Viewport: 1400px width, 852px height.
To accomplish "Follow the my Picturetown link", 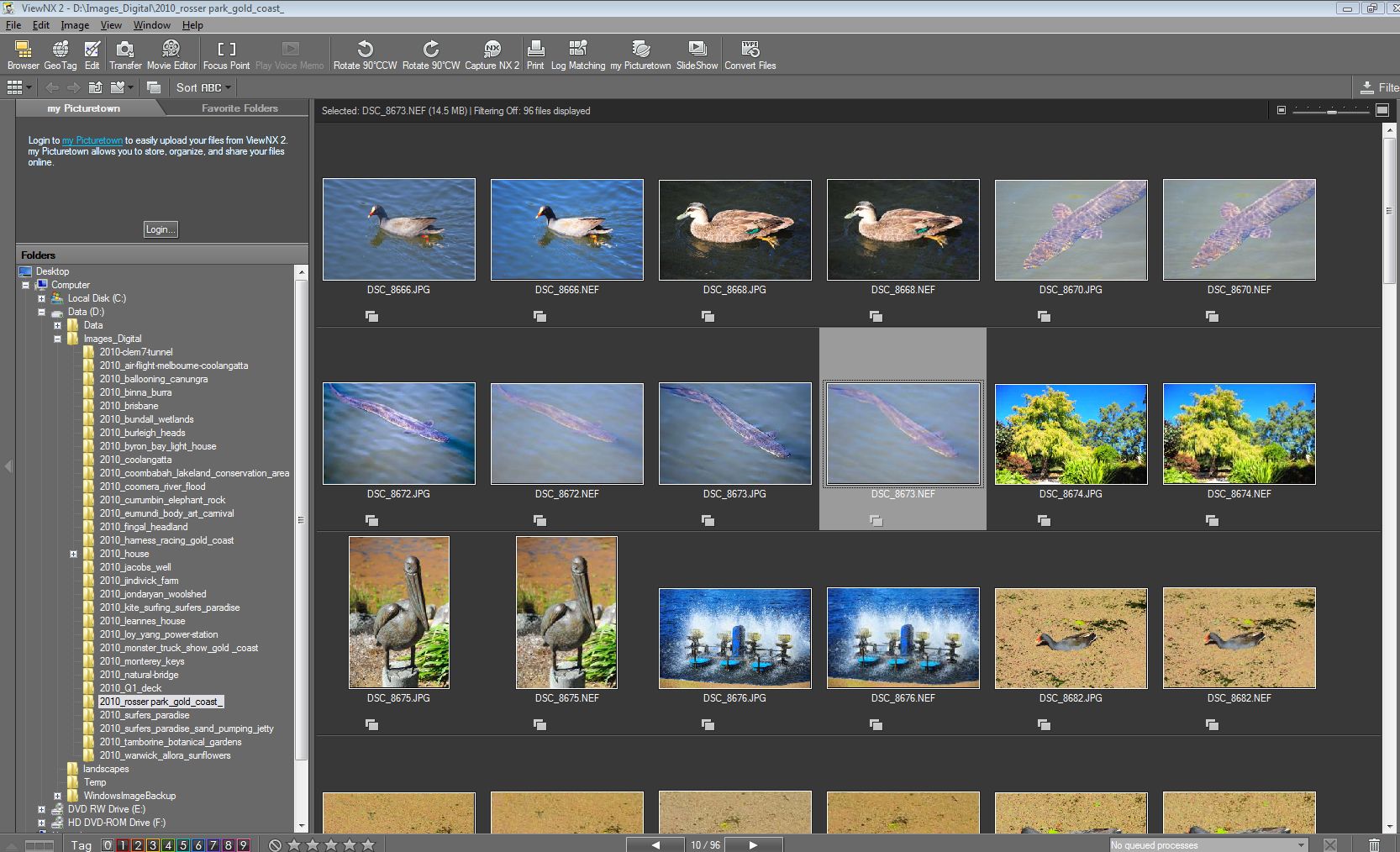I will [92, 140].
